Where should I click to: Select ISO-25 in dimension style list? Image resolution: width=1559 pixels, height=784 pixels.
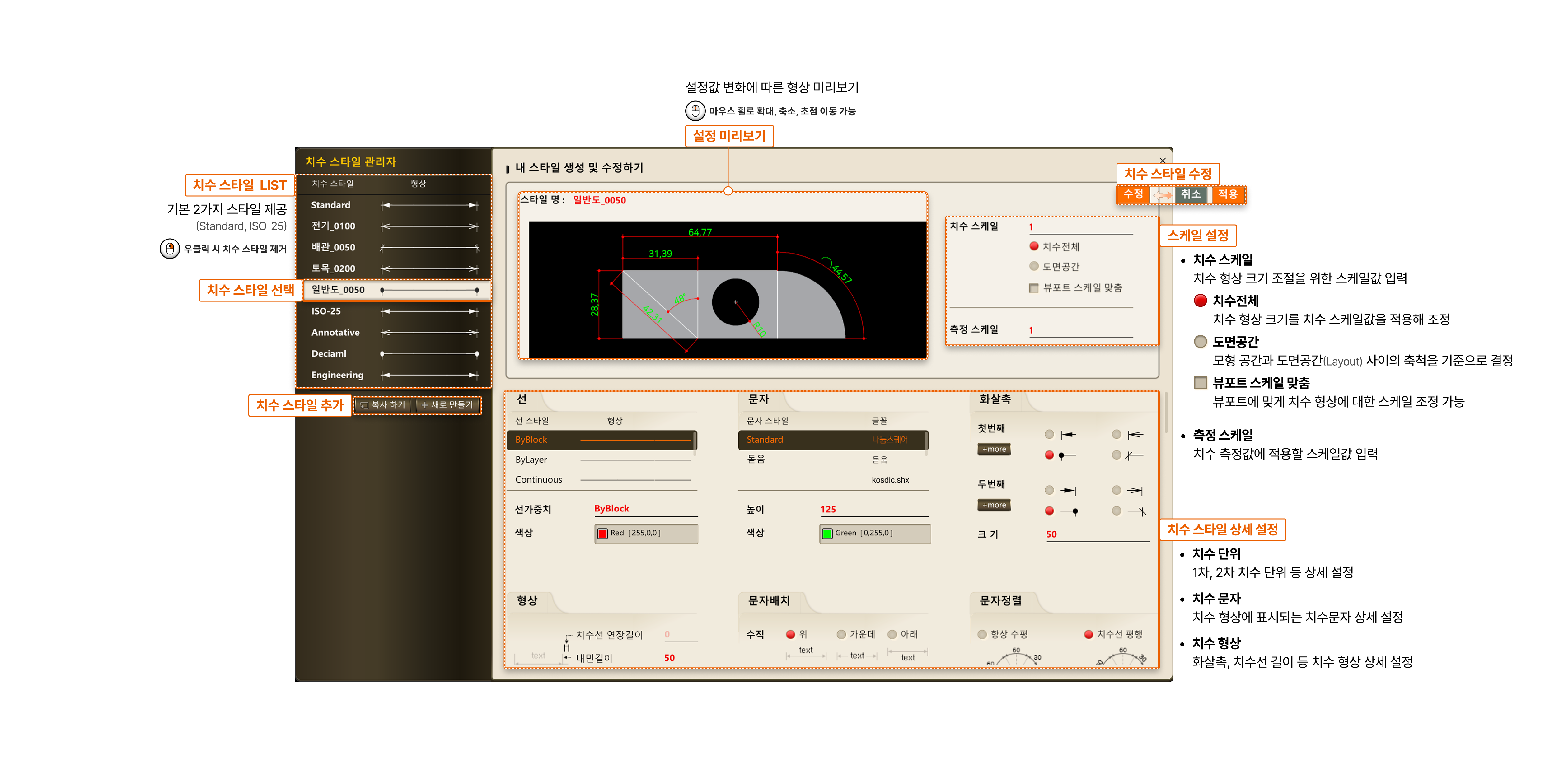[x=326, y=311]
